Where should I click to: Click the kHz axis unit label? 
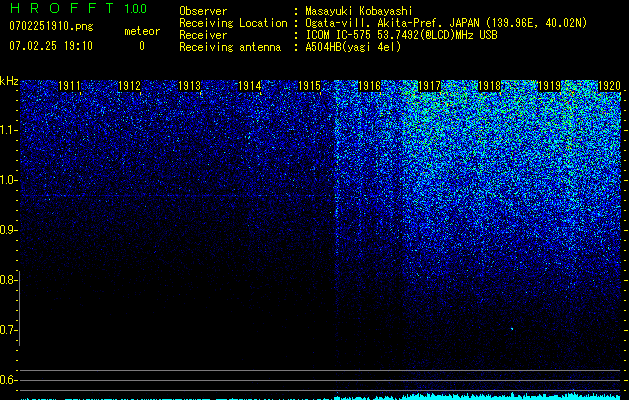pos(9,81)
